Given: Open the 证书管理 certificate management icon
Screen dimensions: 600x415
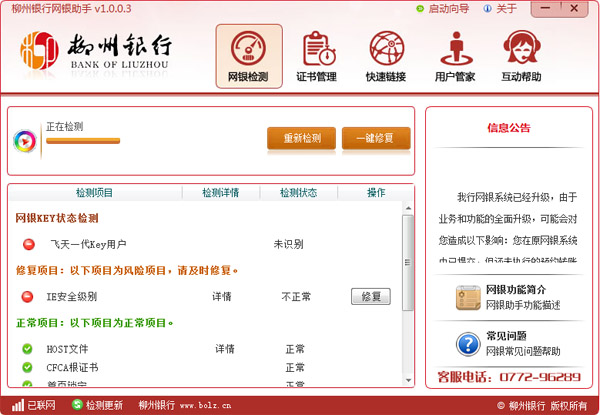Looking at the screenshot, I should point(317,56).
